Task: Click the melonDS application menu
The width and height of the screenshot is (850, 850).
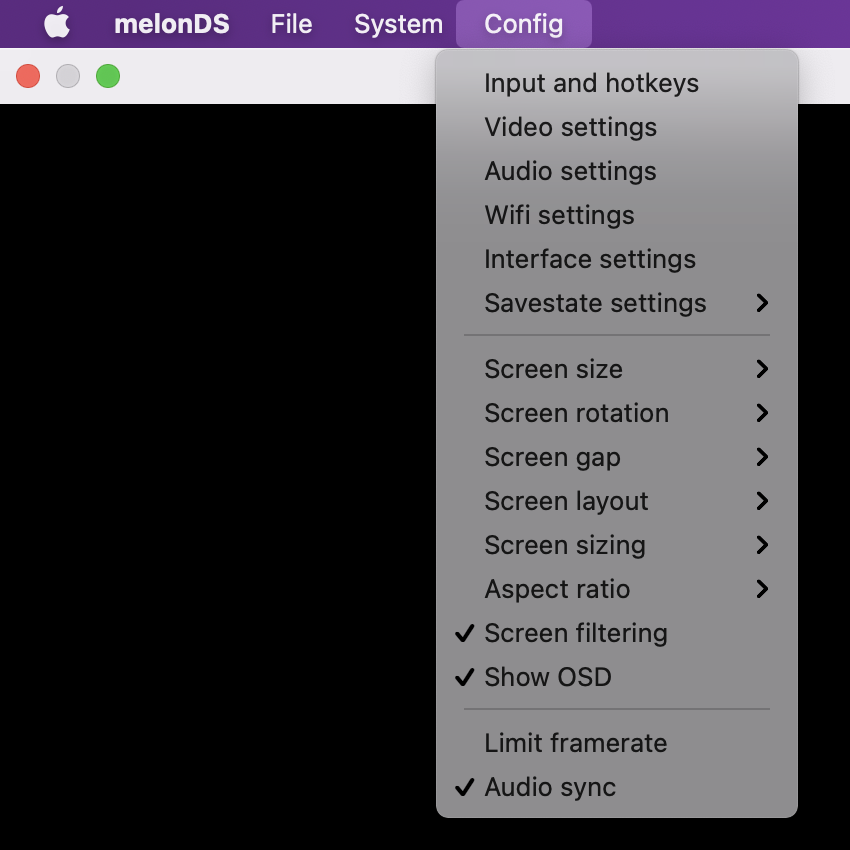Action: 171,23
